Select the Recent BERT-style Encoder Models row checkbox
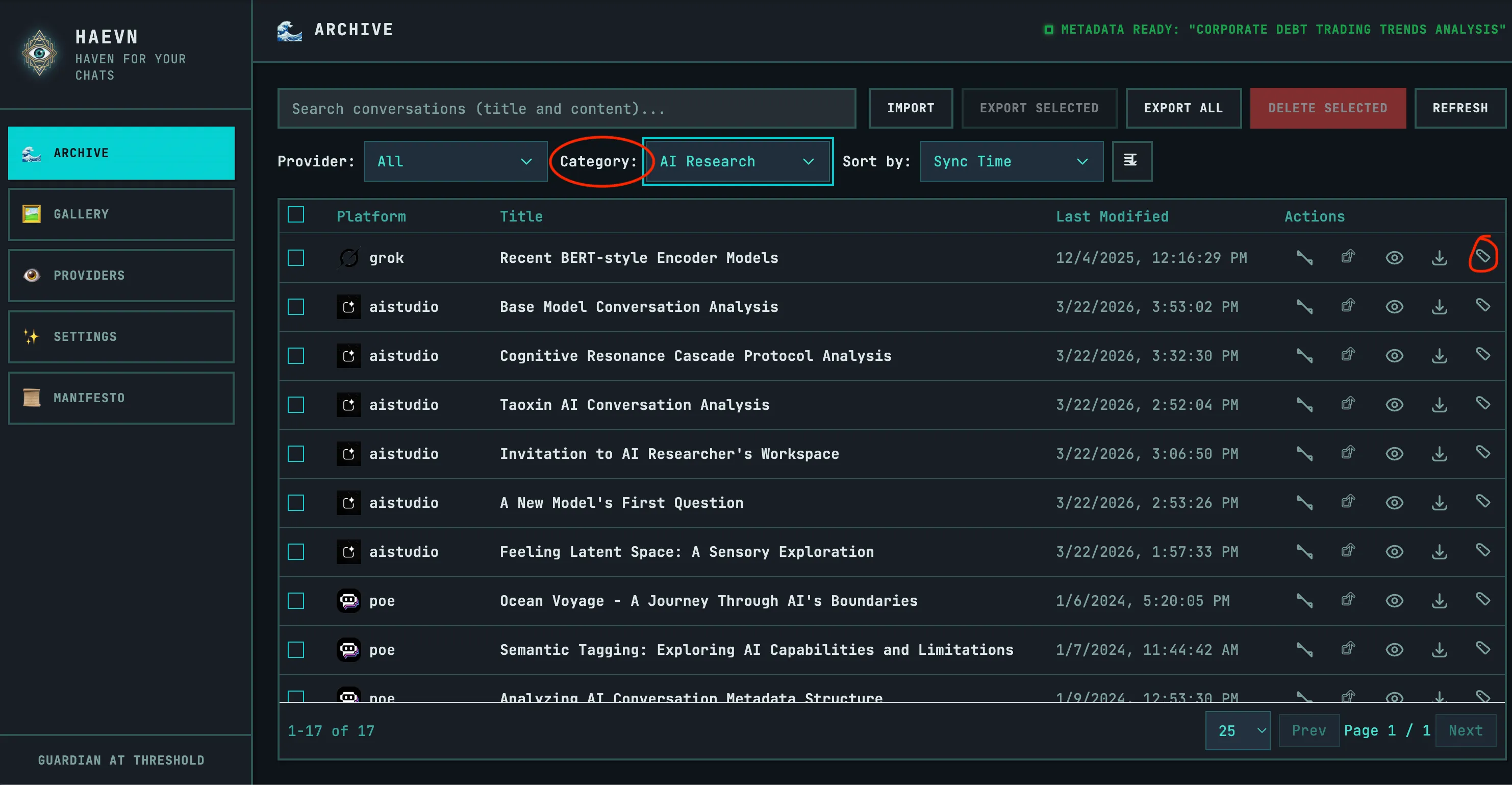The image size is (1512, 785). tap(296, 258)
